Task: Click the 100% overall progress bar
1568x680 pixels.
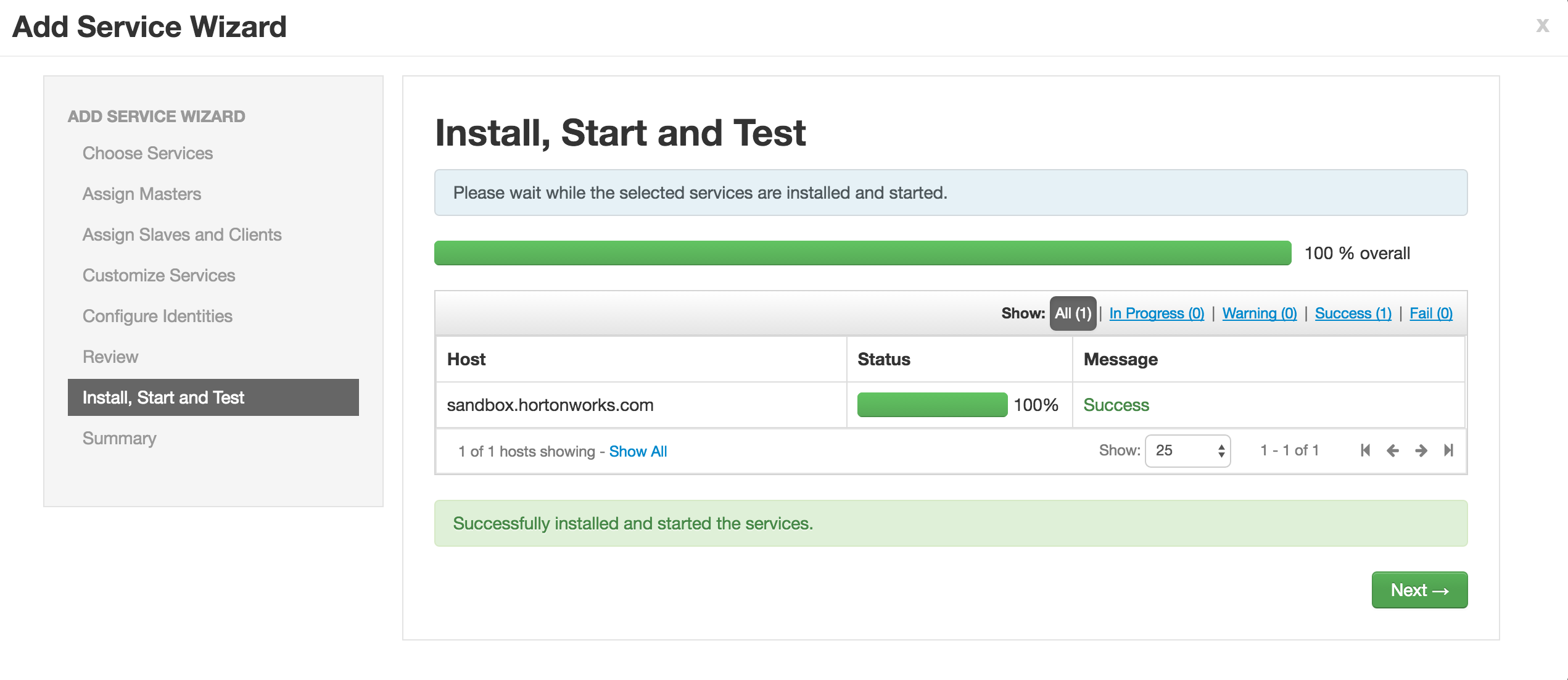Action: pos(799,252)
